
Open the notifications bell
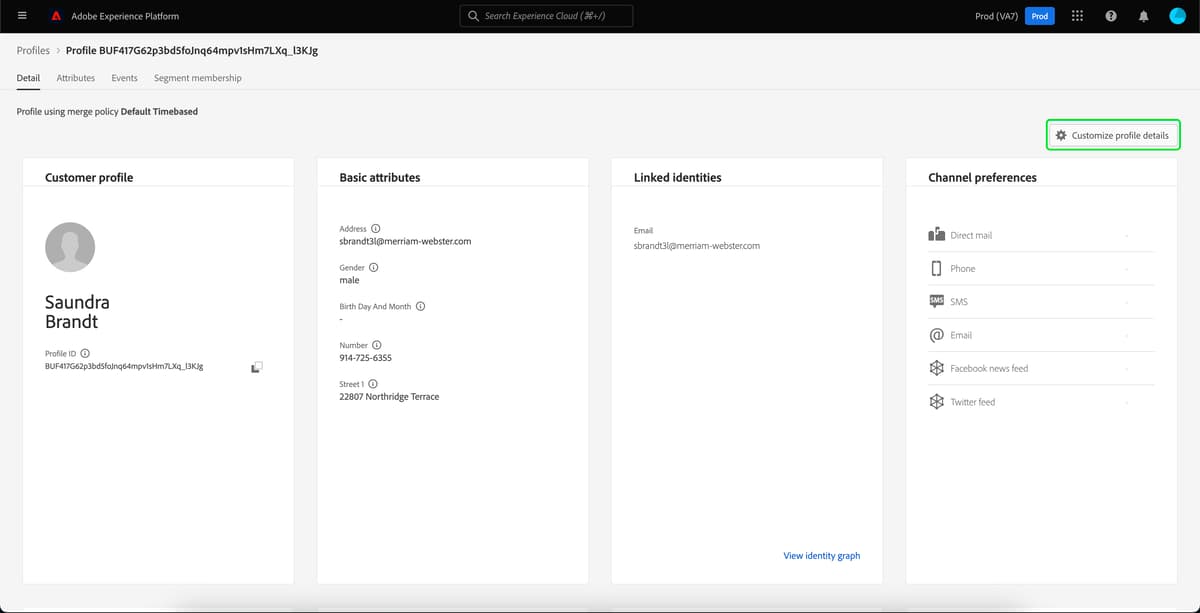pyautogui.click(x=1143, y=15)
